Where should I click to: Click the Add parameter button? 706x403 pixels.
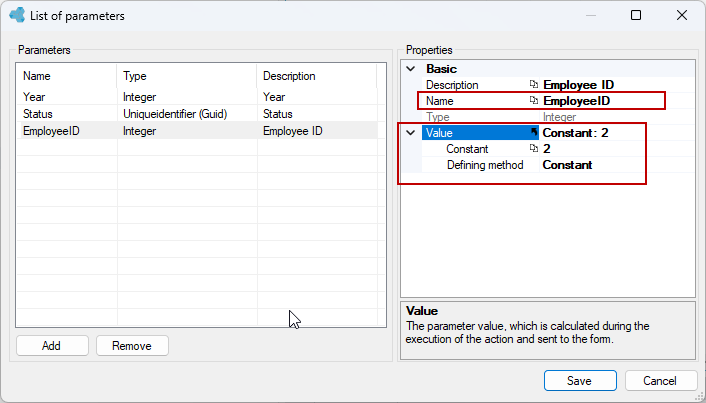tap(52, 345)
